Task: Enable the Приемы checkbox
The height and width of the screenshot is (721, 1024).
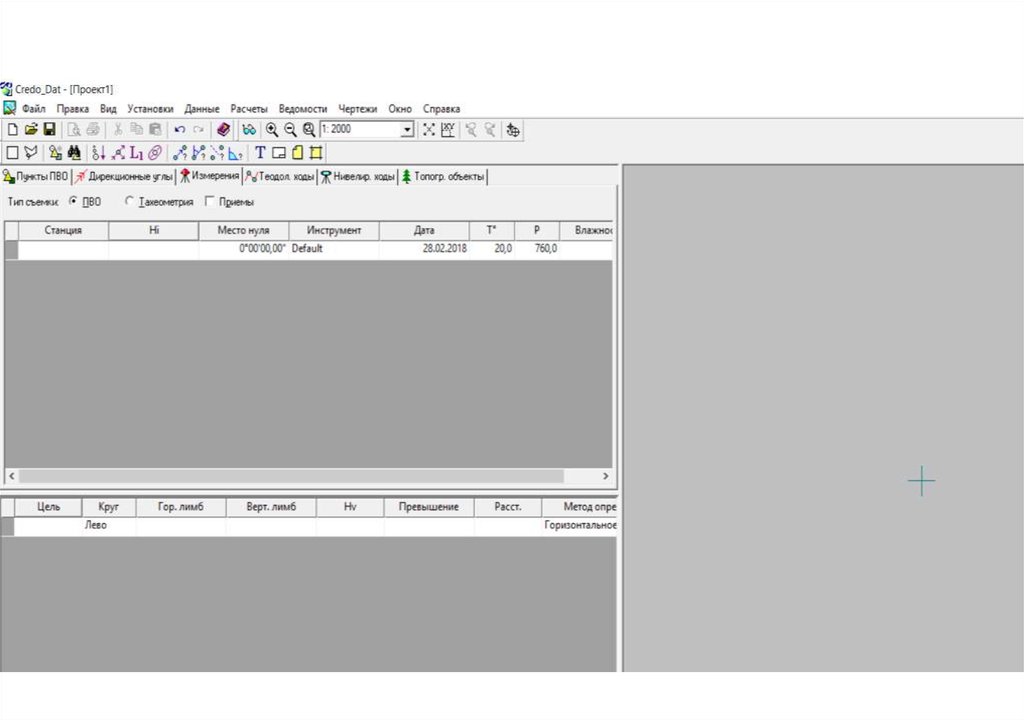Action: [209, 201]
